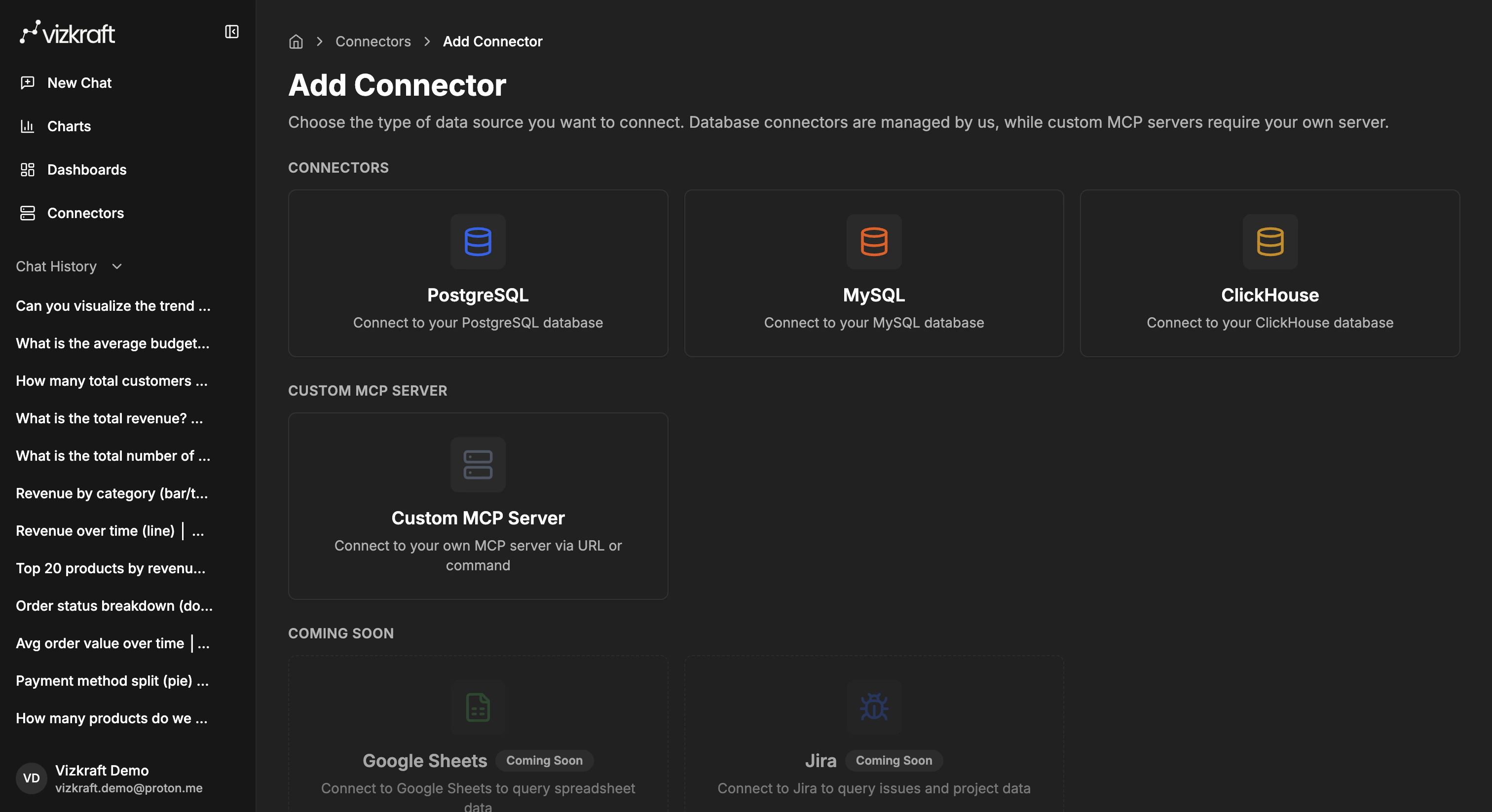
Task: Select the 'Top 20 products by revenu...' chat
Action: tap(110, 568)
